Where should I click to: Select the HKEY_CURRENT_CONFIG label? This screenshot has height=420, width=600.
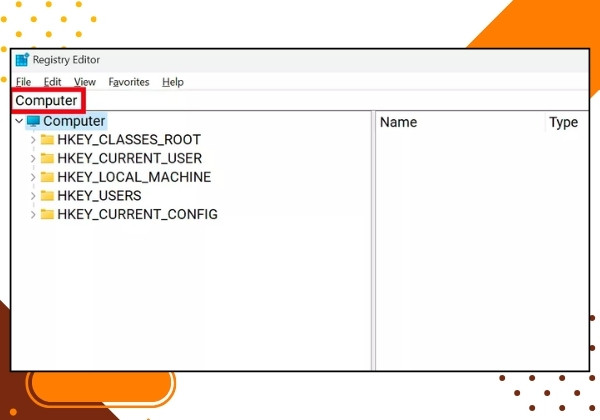click(137, 215)
